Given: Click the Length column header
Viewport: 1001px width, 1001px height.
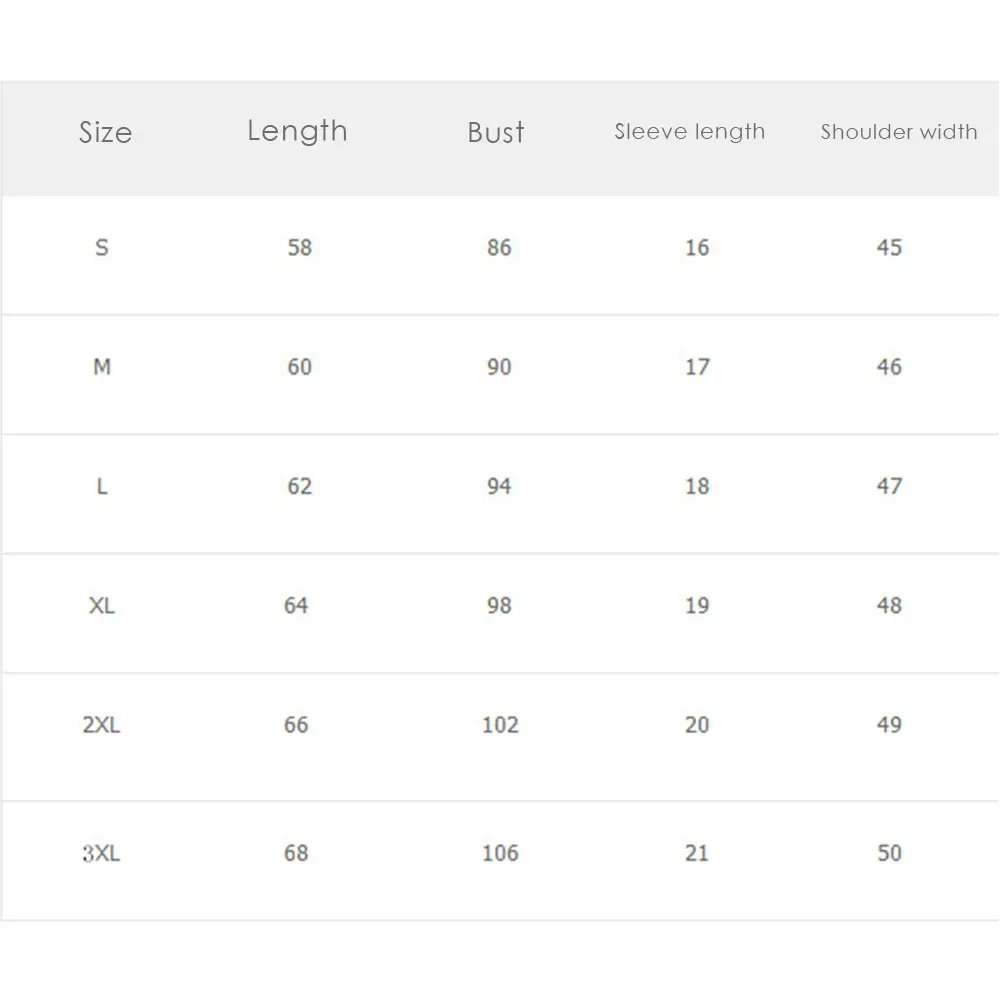Looking at the screenshot, I should [x=297, y=131].
